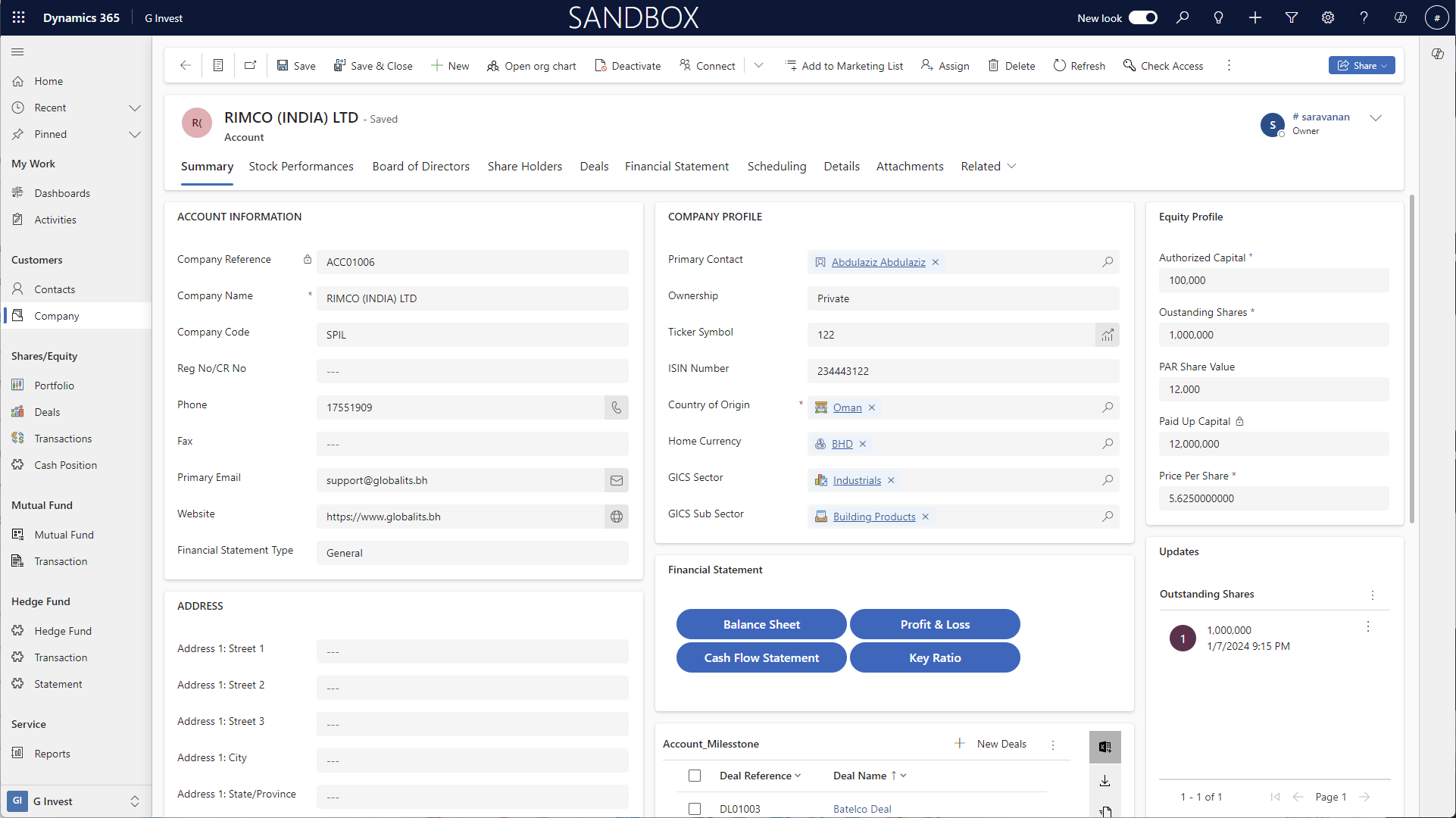1456x818 pixels.
Task: Open the Dynamics 365 app launcher waffle
Action: [18, 17]
